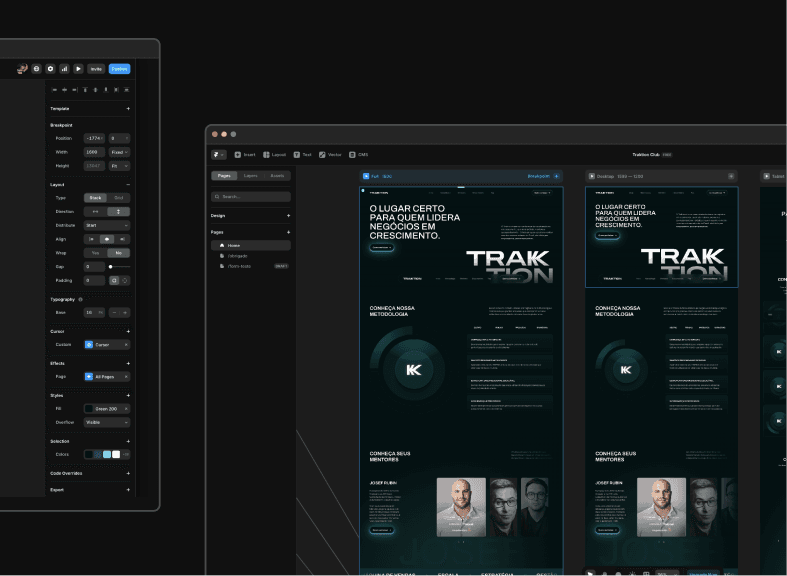This screenshot has height=576, width=787.
Task: Open CMS from the main toolbar
Action: click(x=359, y=155)
